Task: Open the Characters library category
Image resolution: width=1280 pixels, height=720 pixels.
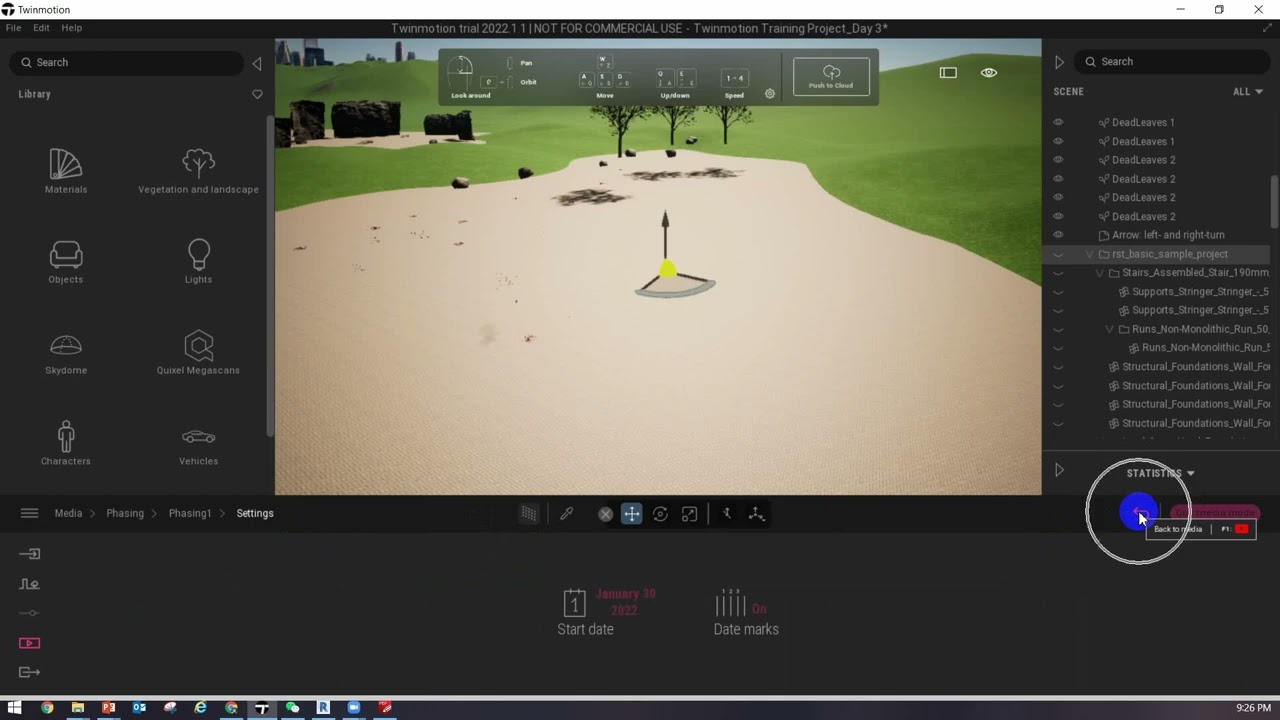Action: pyautogui.click(x=66, y=443)
